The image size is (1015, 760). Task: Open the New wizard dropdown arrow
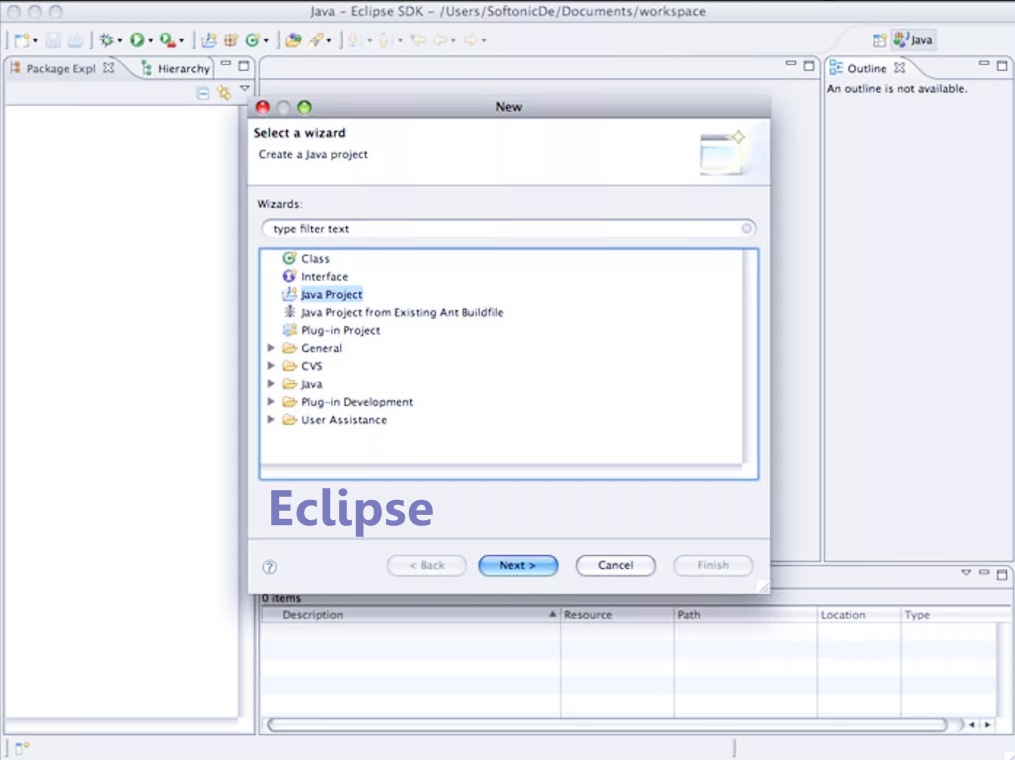click(35, 41)
